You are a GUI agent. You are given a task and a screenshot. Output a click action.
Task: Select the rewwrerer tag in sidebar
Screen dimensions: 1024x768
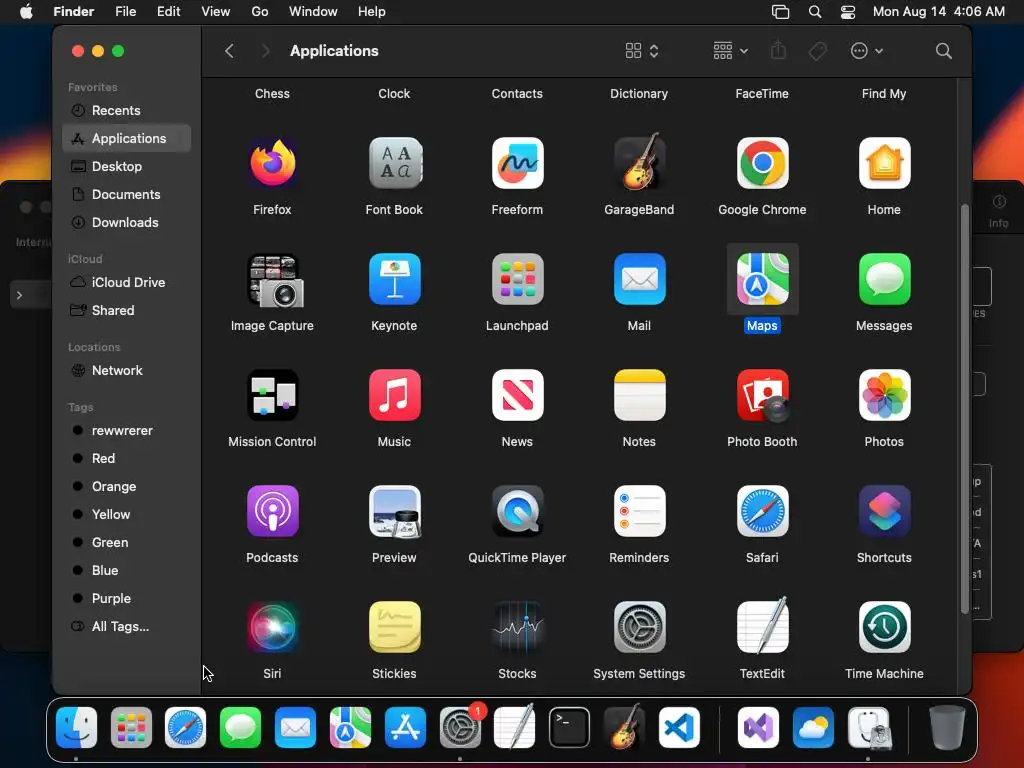point(127,430)
